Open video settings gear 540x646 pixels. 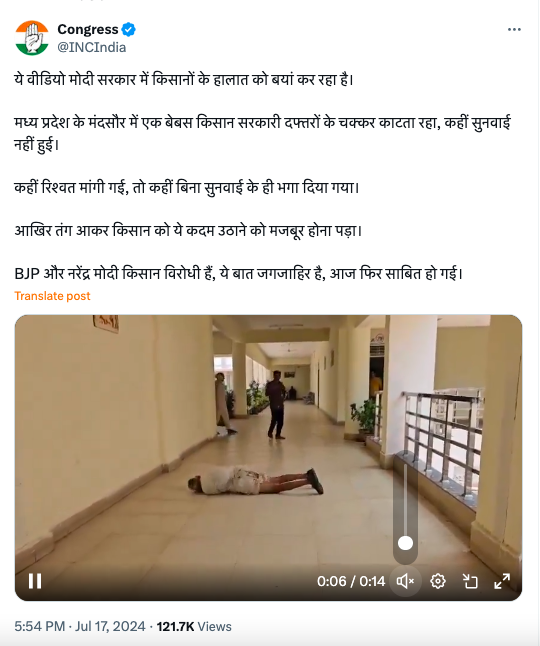(438, 581)
